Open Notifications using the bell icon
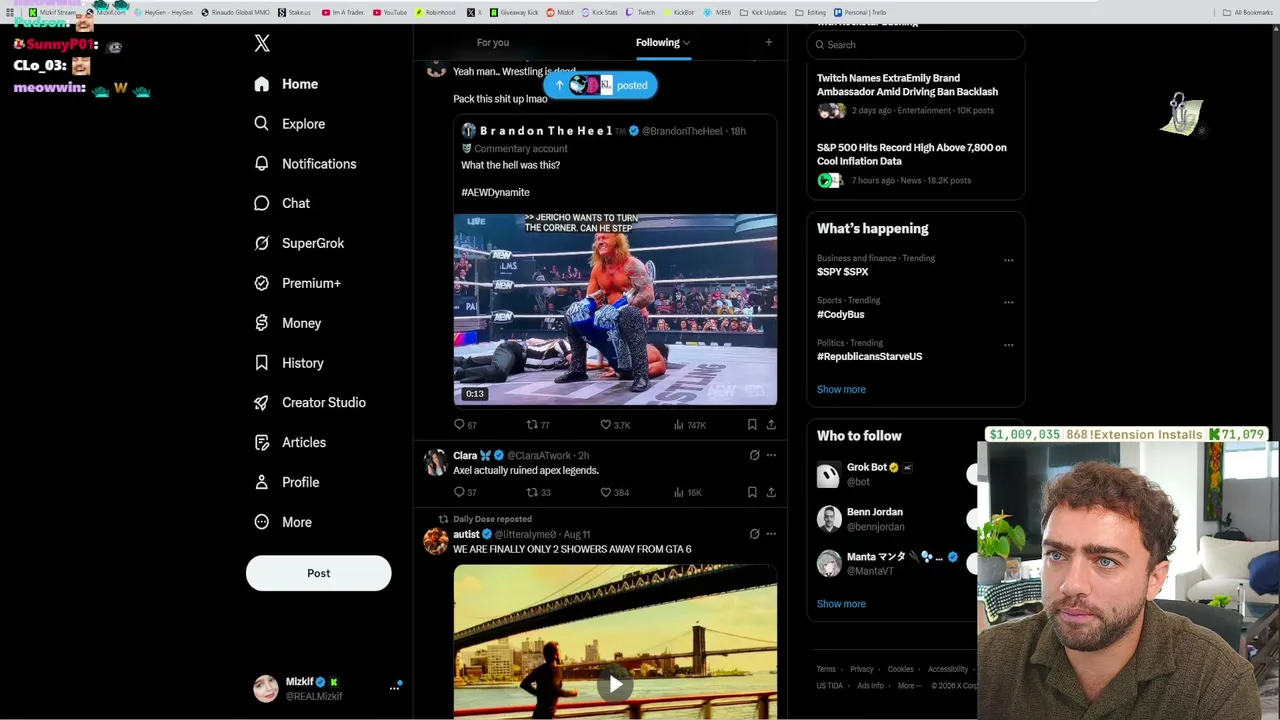1280x720 pixels. click(262, 164)
